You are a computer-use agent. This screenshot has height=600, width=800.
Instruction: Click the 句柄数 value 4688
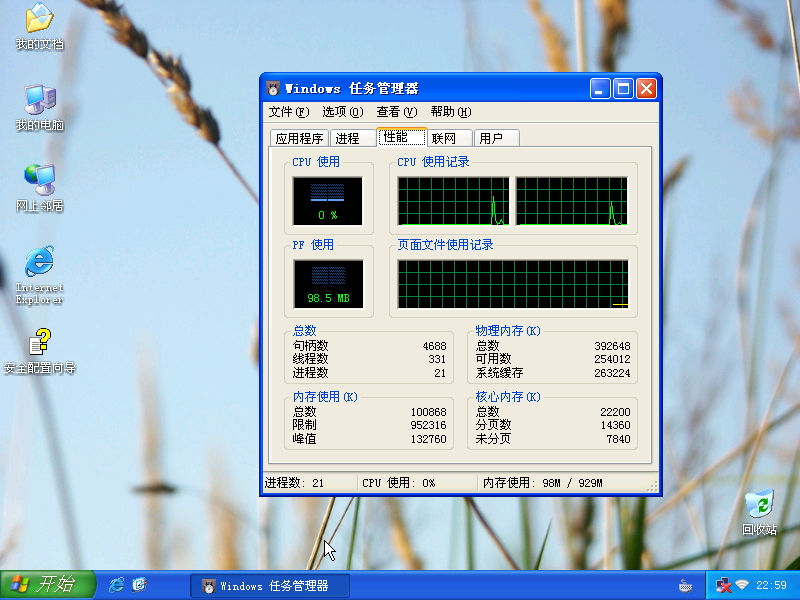tap(434, 346)
